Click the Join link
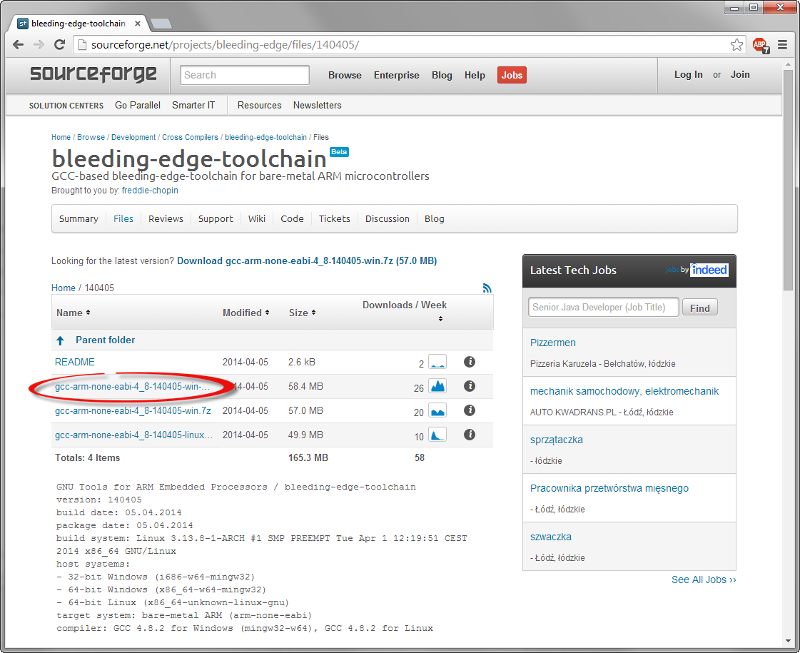The image size is (800, 653). point(740,74)
